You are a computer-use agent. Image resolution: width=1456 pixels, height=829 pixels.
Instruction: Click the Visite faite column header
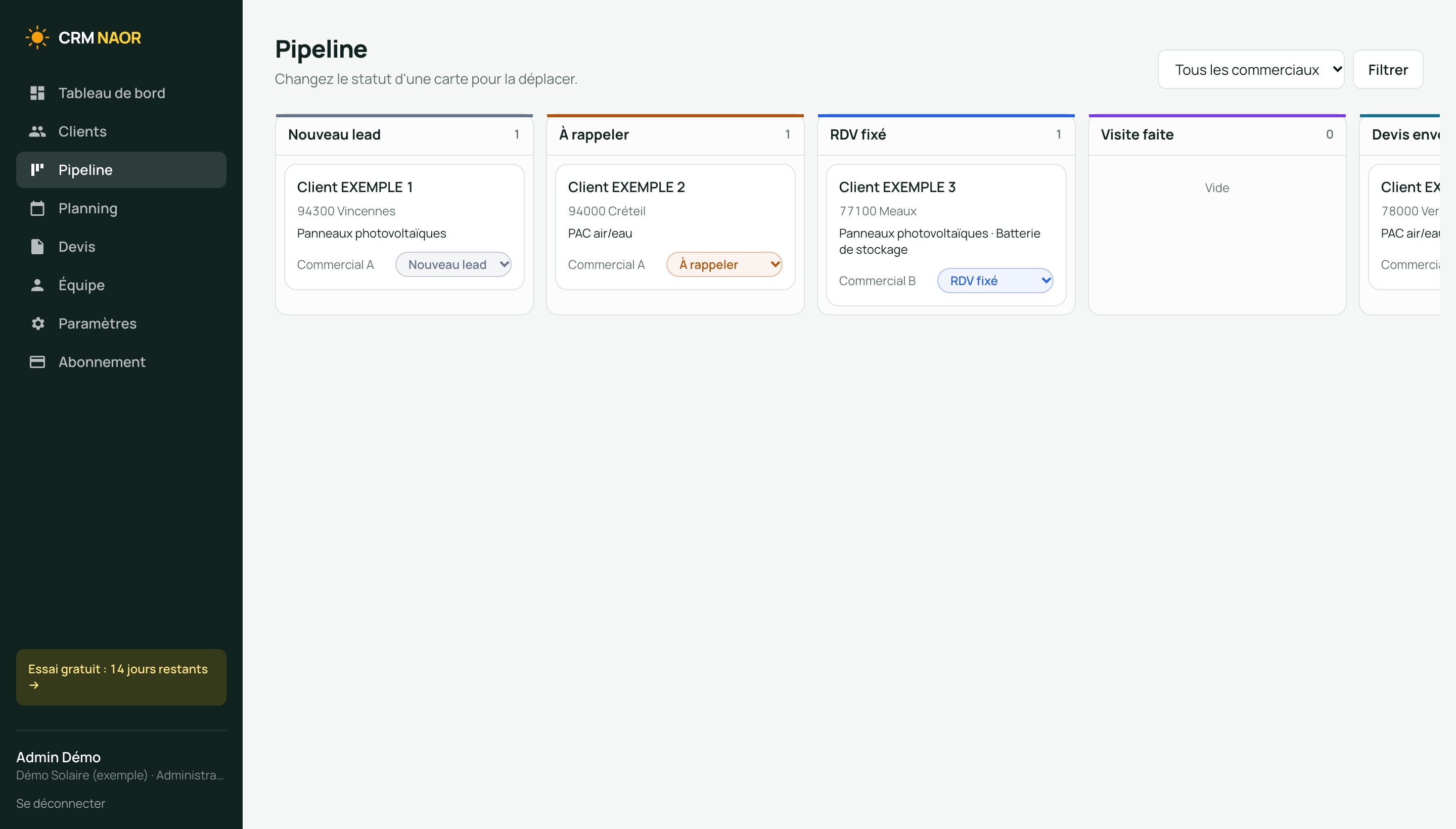[1217, 135]
